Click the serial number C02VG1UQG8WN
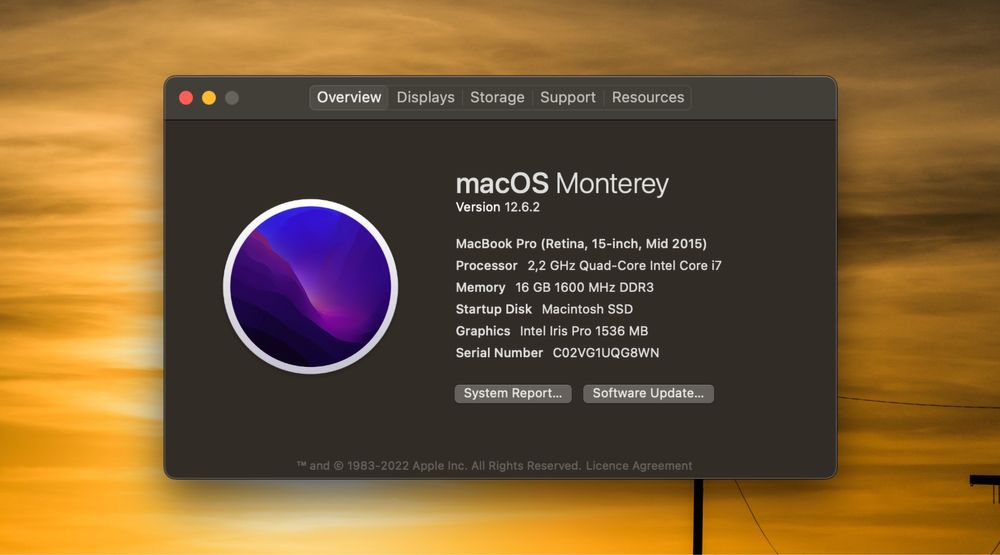This screenshot has height=555, width=1000. [606, 353]
